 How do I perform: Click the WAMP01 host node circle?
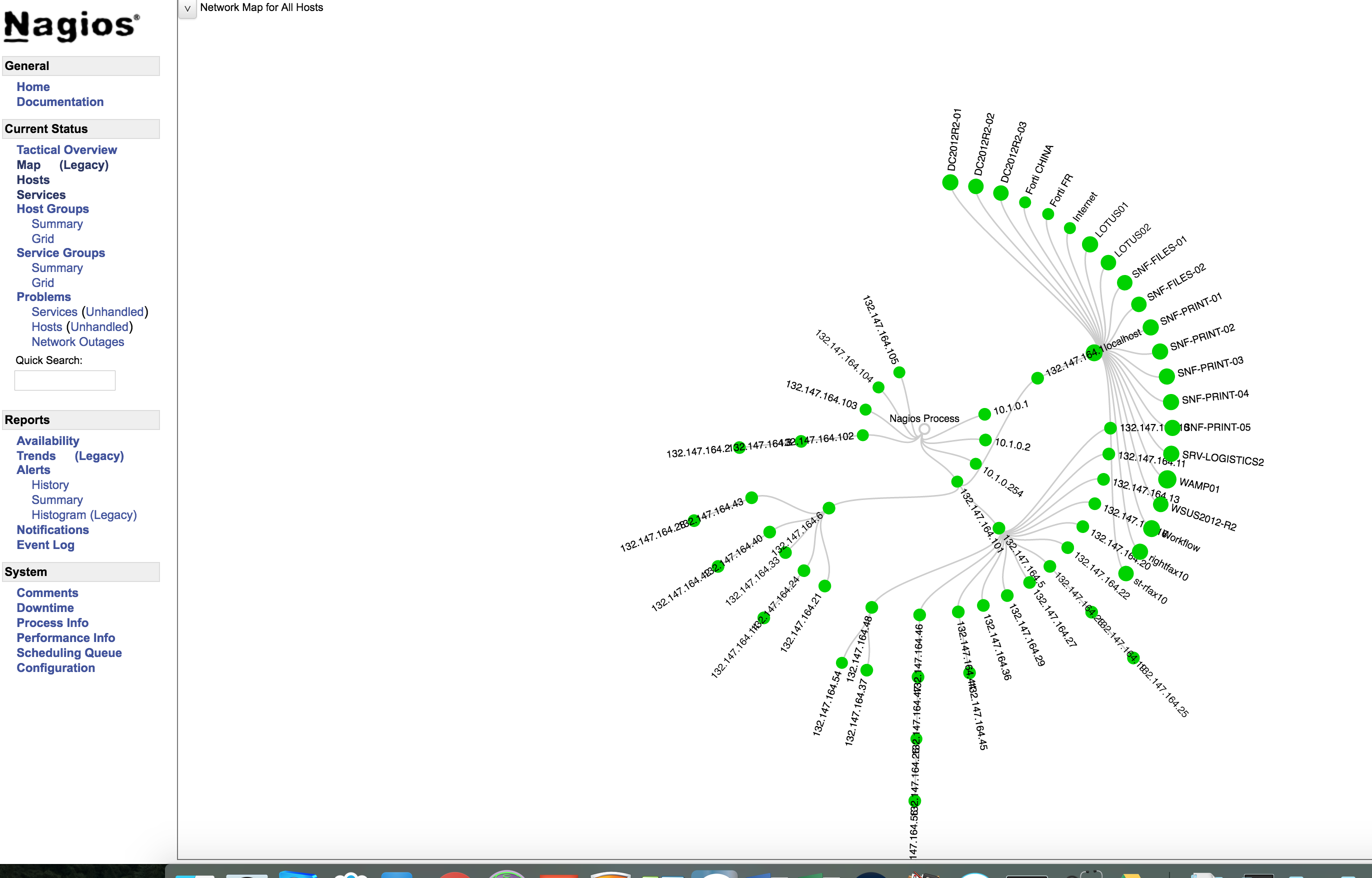pyautogui.click(x=1167, y=479)
